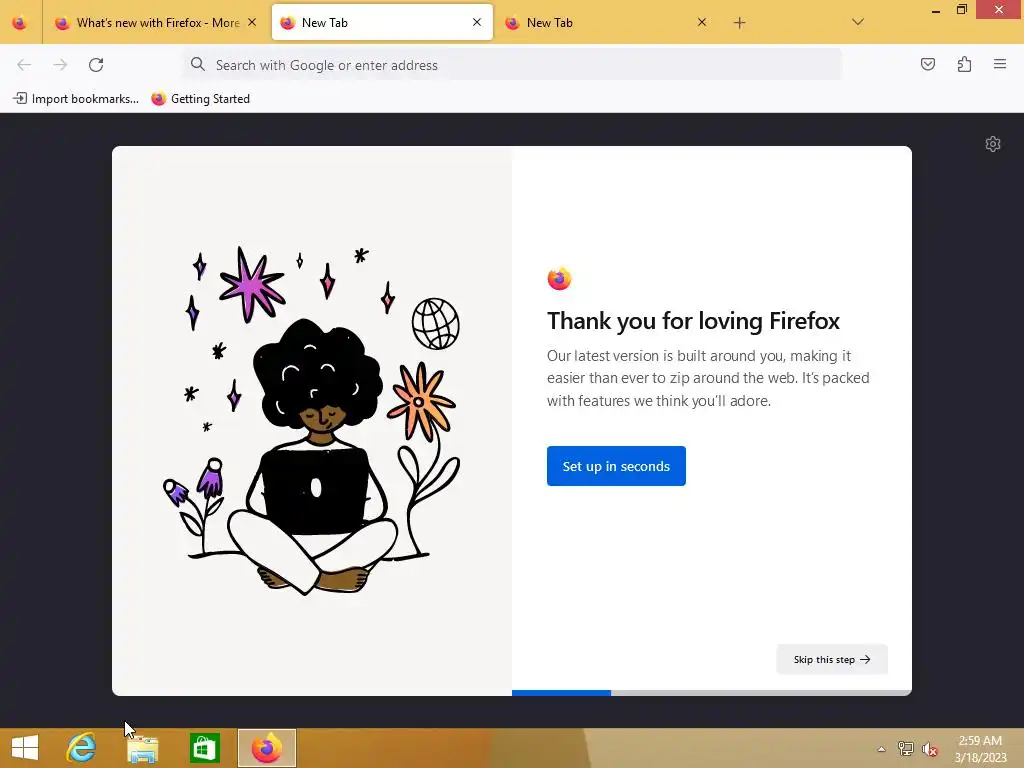Click the search magnifier icon in address bar
Screen dimensions: 1024x768
coord(198,64)
